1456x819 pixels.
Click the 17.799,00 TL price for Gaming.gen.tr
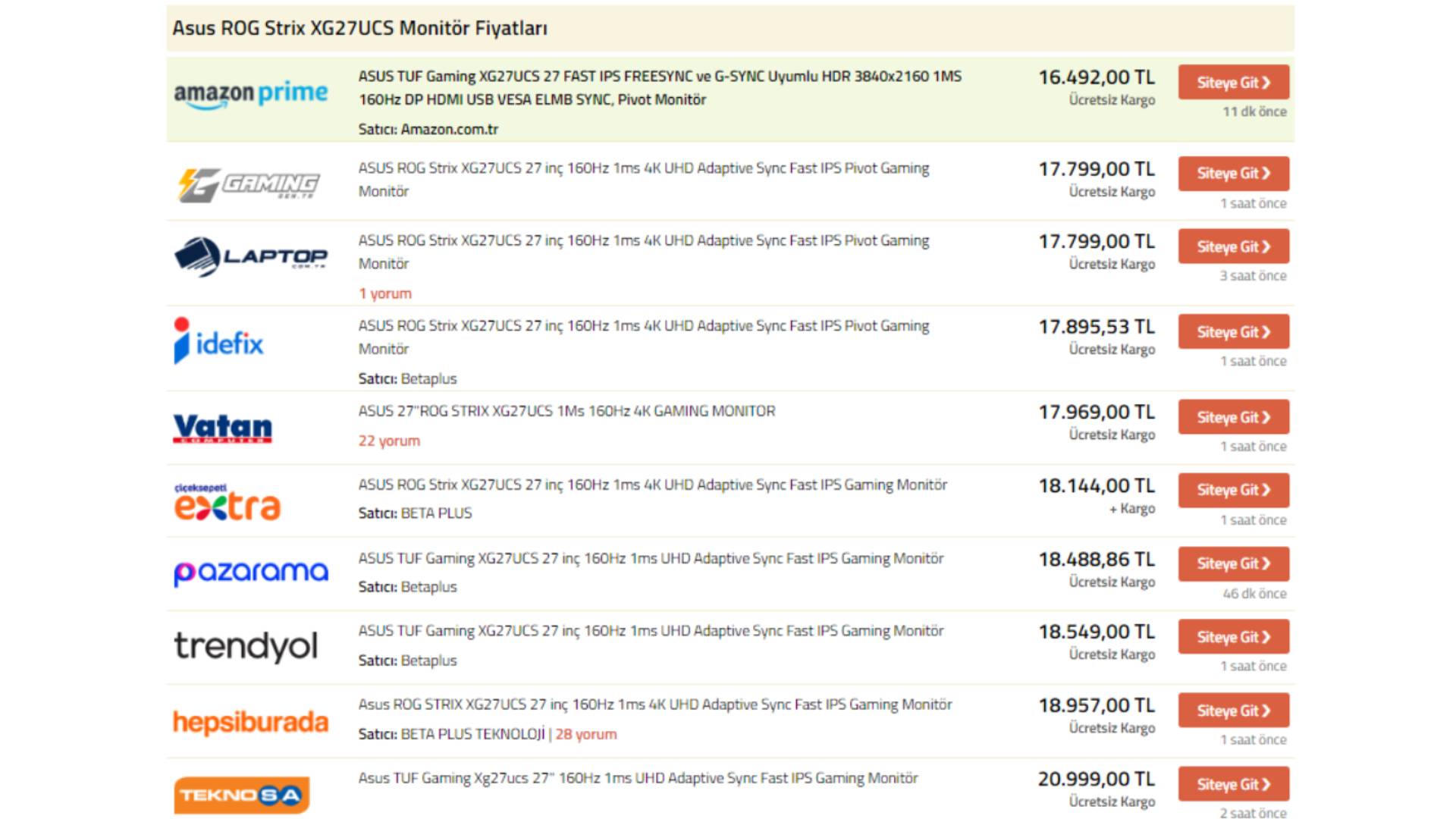(1097, 169)
